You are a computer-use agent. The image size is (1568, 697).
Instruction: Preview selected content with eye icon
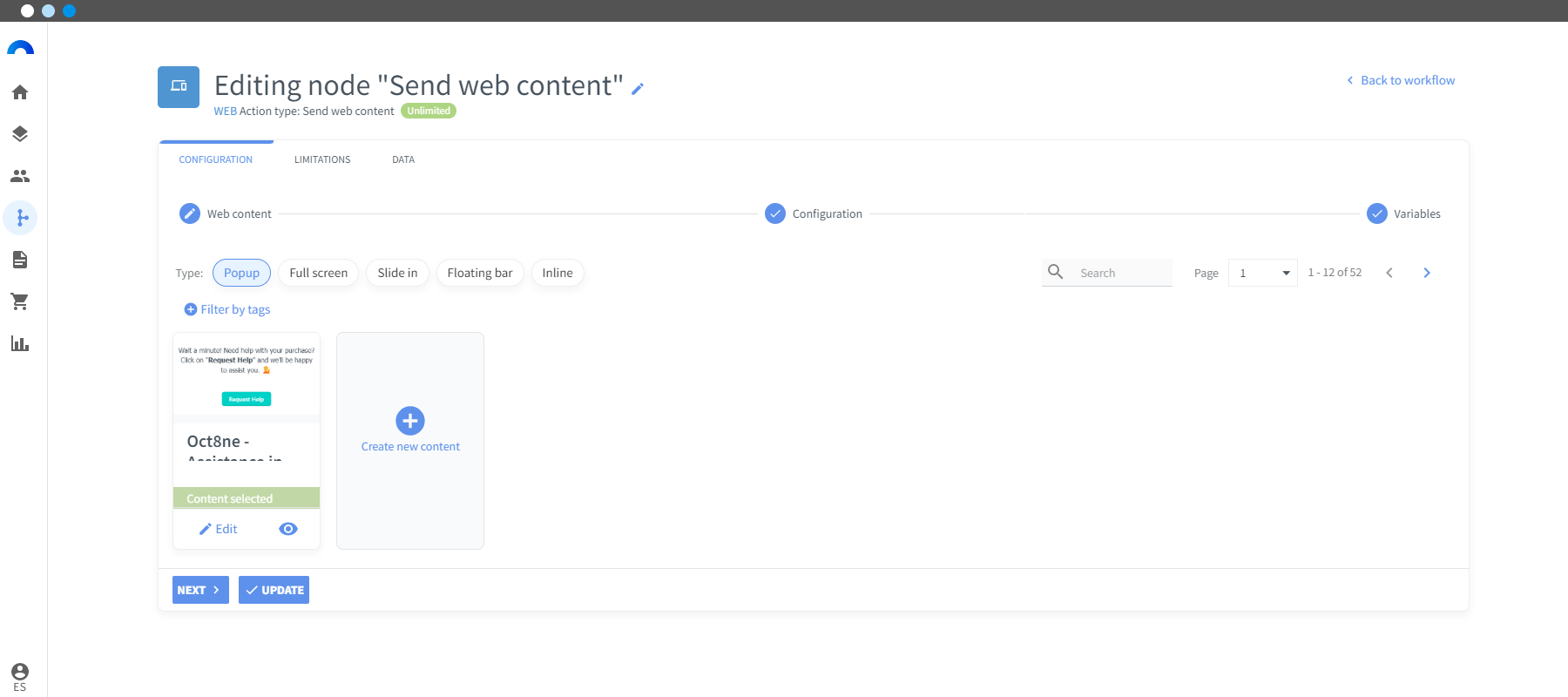pyautogui.click(x=288, y=529)
